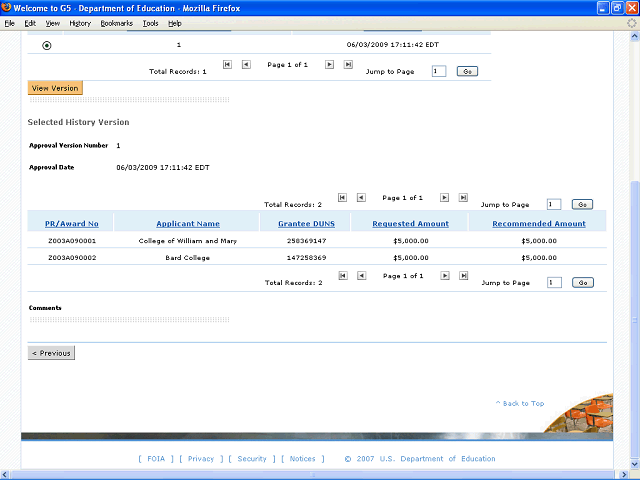Click award number 2003A090001

coord(72,241)
